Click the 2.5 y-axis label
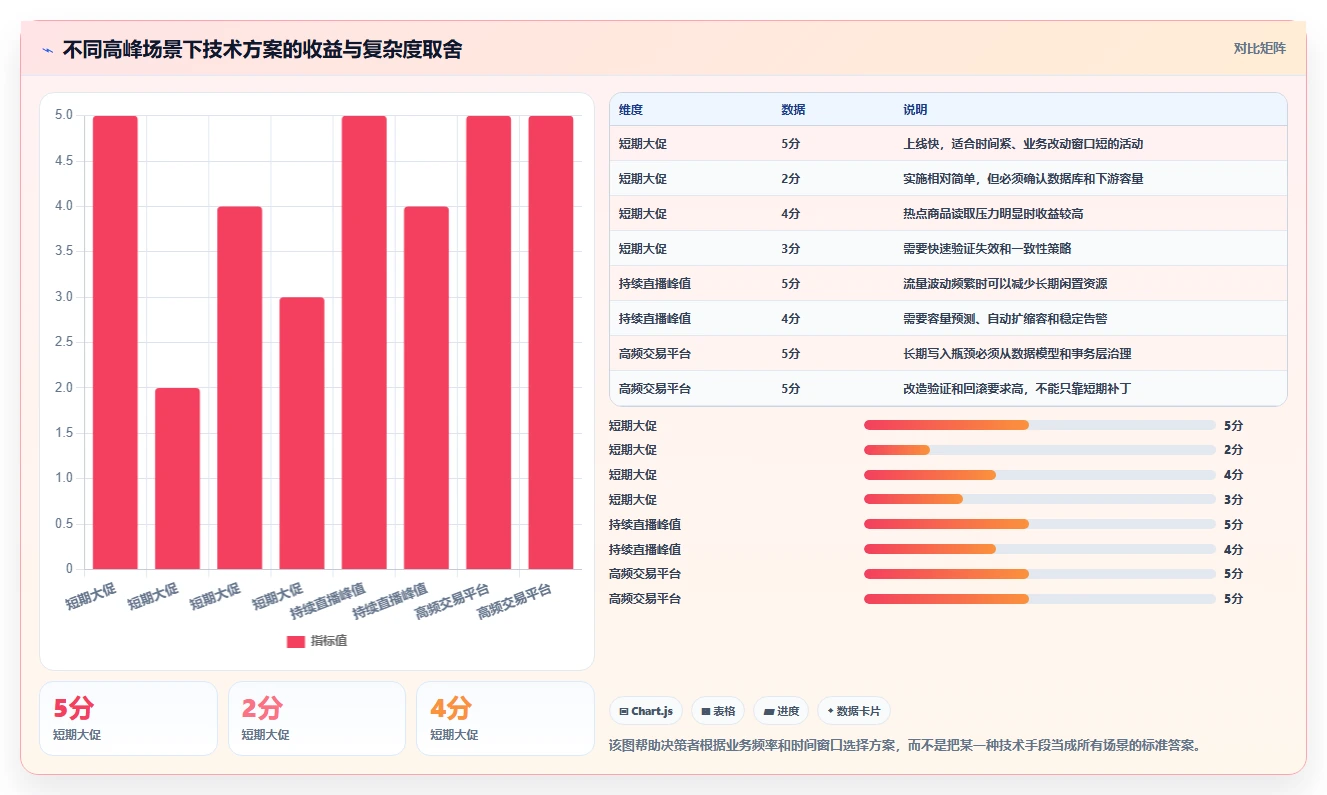This screenshot has width=1327, height=795. point(63,342)
